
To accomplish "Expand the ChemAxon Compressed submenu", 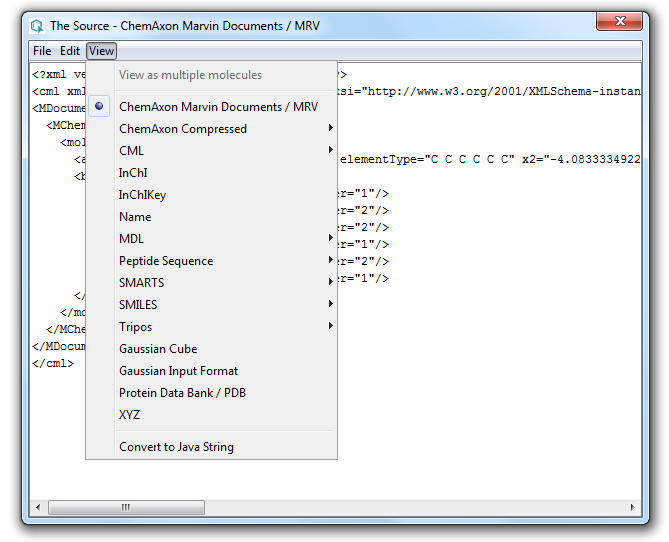I will 183,129.
